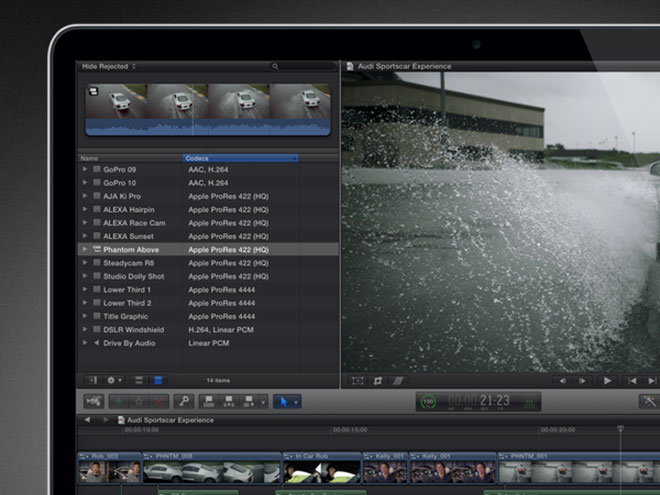
Task: Click the audio meters in the dashboard
Action: 529,404
